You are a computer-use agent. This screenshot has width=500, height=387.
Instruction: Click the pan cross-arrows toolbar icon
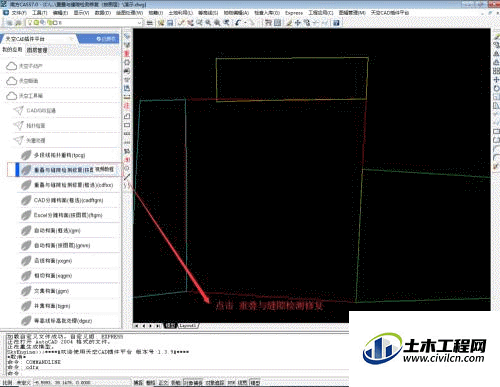click(x=298, y=22)
